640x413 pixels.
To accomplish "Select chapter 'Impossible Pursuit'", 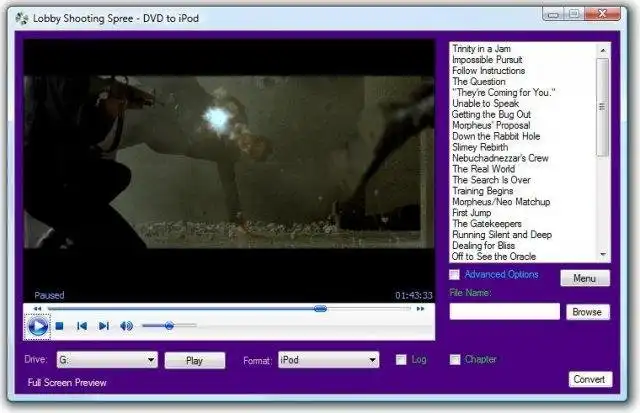I will [487, 60].
